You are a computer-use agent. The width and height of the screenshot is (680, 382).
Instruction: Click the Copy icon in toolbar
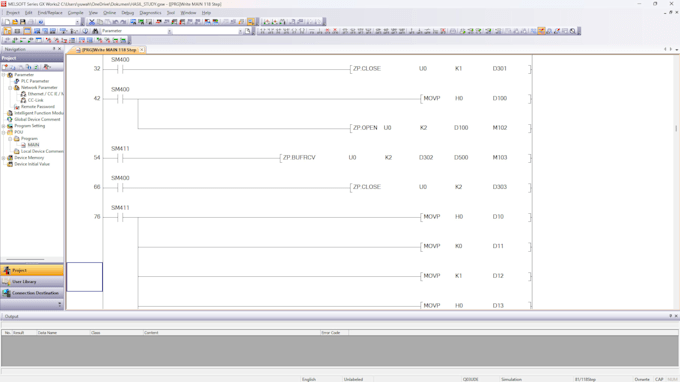[x=99, y=22]
